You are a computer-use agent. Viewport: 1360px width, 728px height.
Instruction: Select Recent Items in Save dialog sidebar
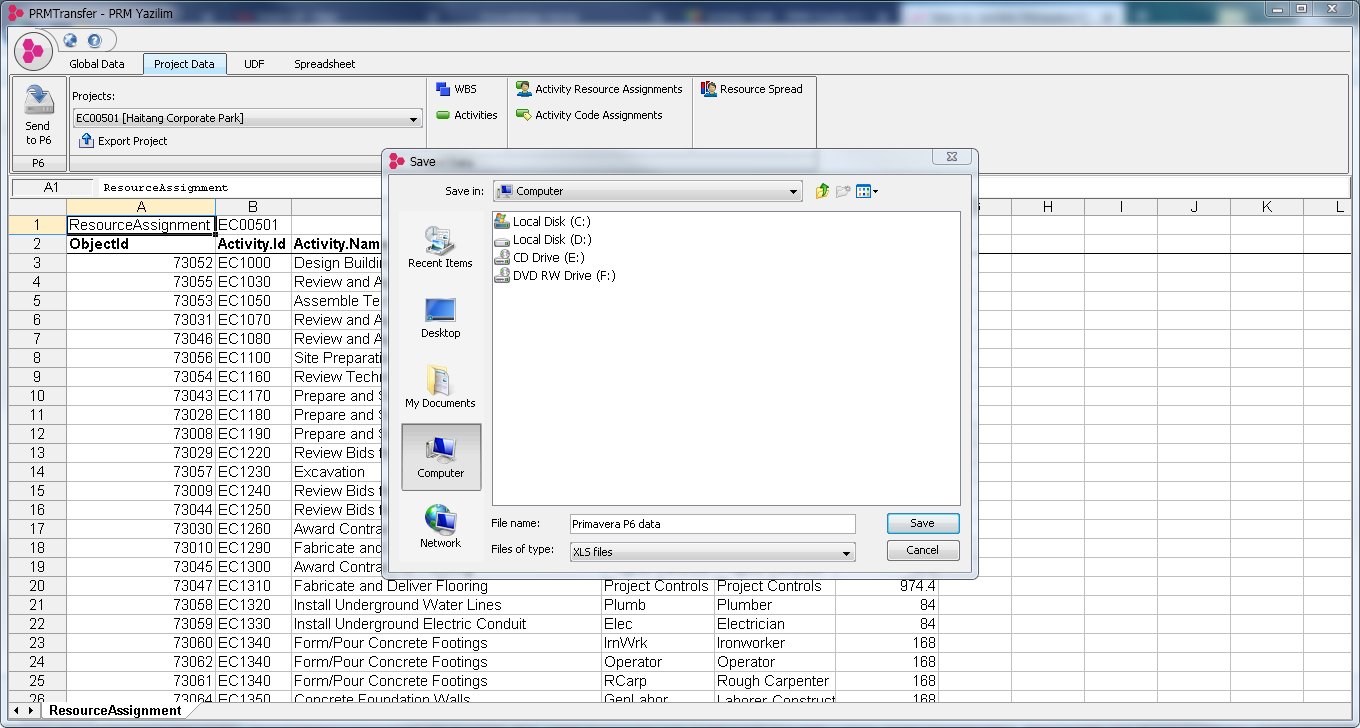click(440, 247)
